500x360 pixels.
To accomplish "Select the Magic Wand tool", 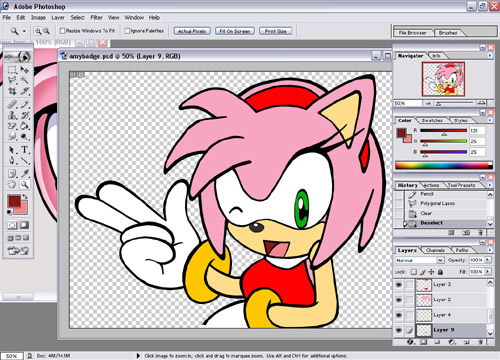I will (x=24, y=80).
